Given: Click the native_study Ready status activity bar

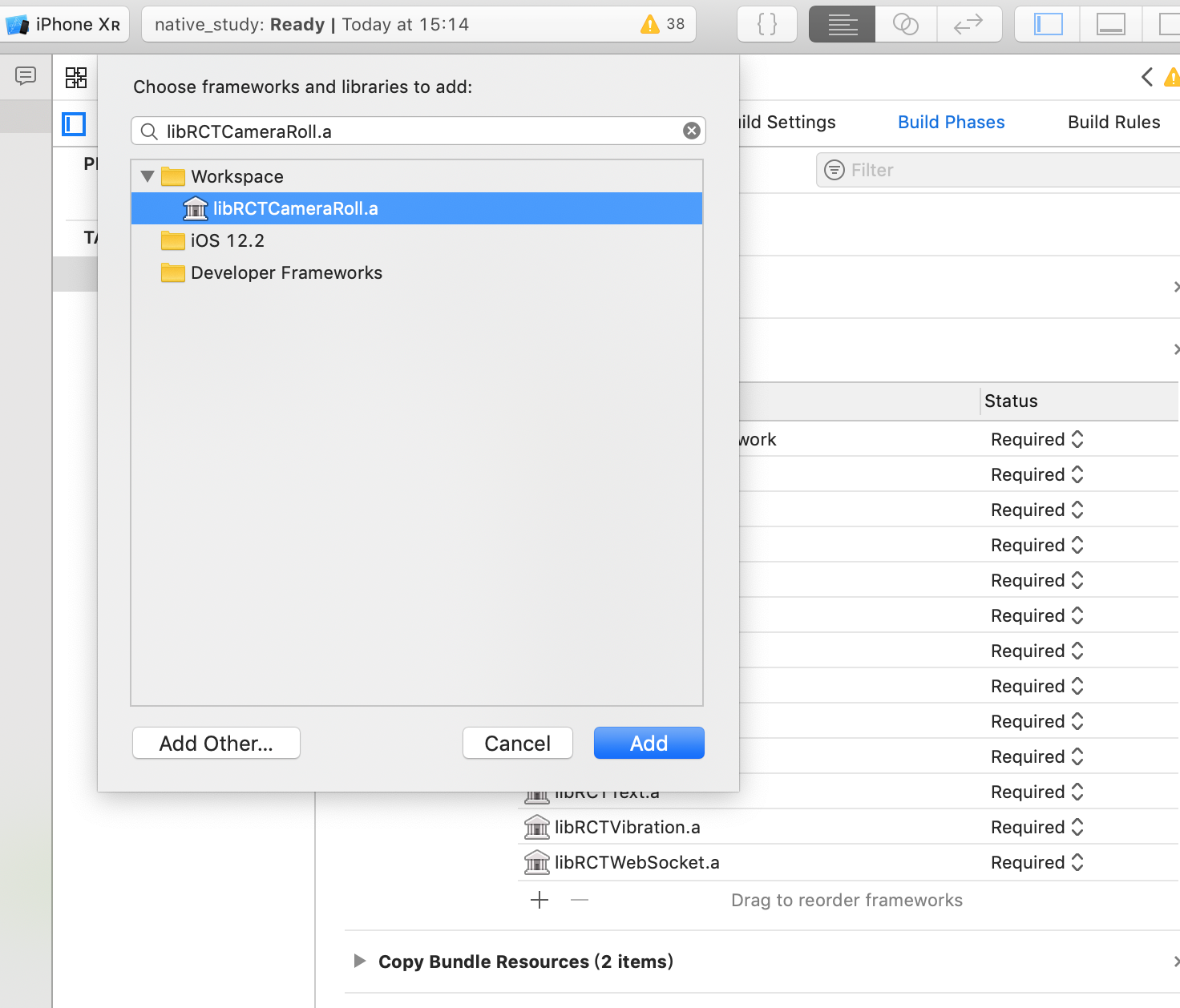Looking at the screenshot, I should pyautogui.click(x=418, y=24).
